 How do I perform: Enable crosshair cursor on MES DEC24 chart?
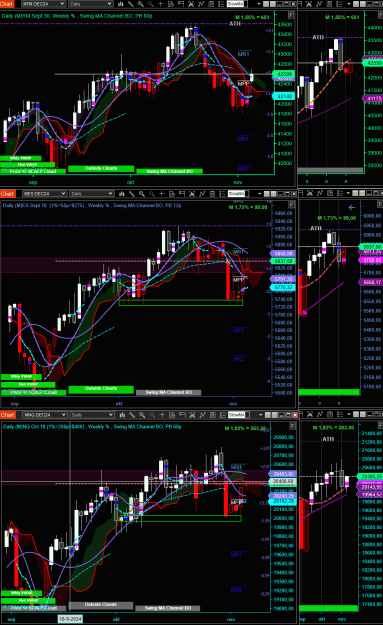(x=161, y=194)
